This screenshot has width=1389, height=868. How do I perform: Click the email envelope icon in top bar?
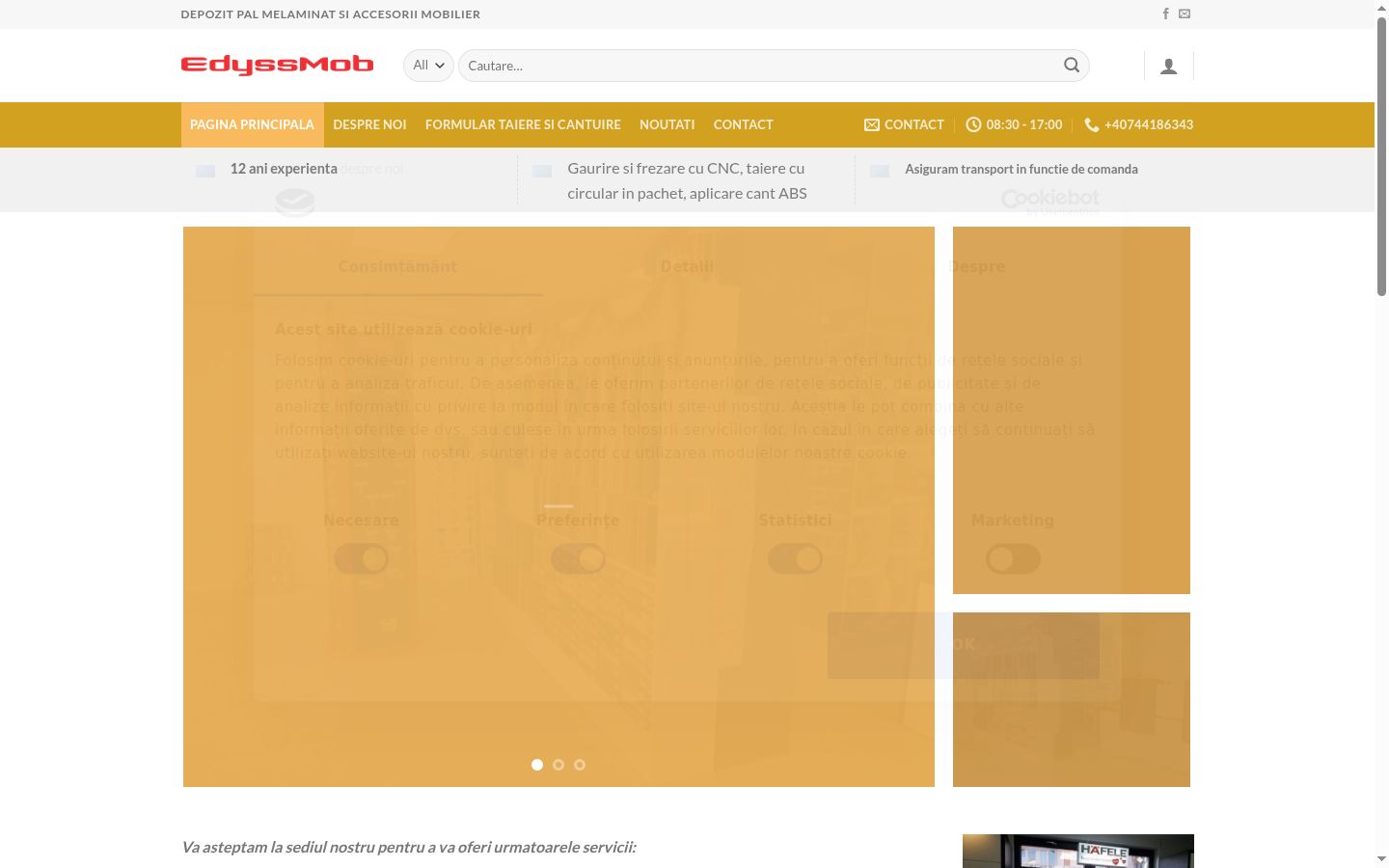tap(1185, 14)
